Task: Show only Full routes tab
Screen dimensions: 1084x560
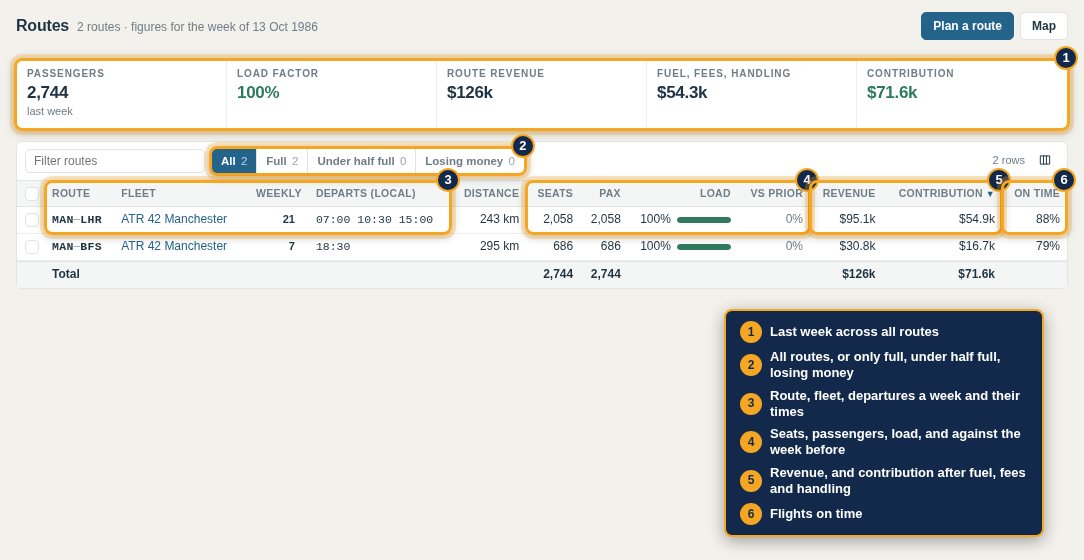Action: (282, 161)
